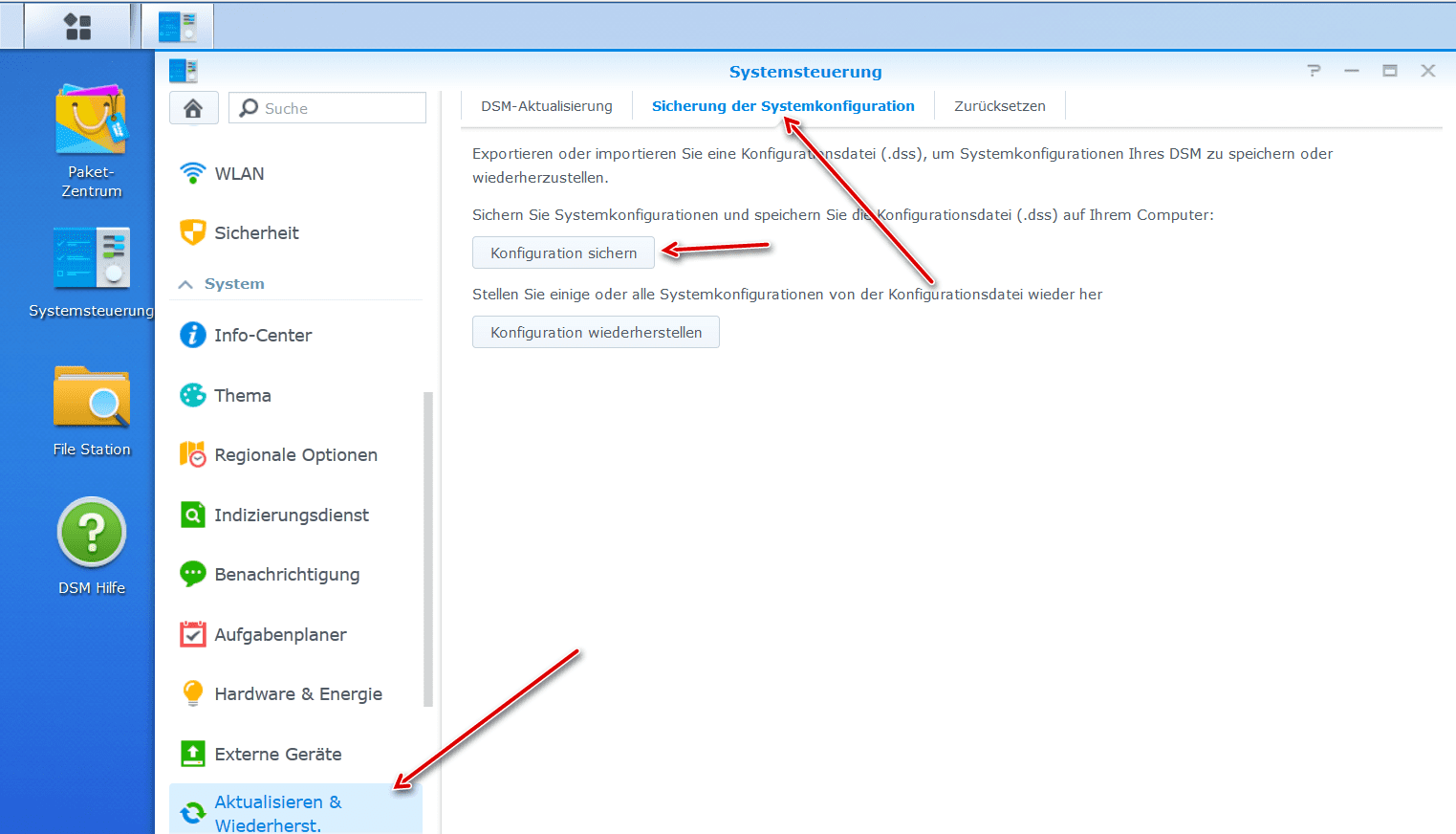The width and height of the screenshot is (1456, 834).
Task: Switch to the Zurücksetzen tab
Action: [1000, 106]
